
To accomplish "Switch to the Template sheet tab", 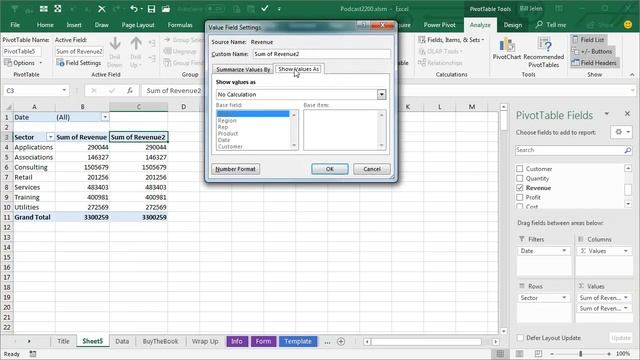I will point(298,341).
